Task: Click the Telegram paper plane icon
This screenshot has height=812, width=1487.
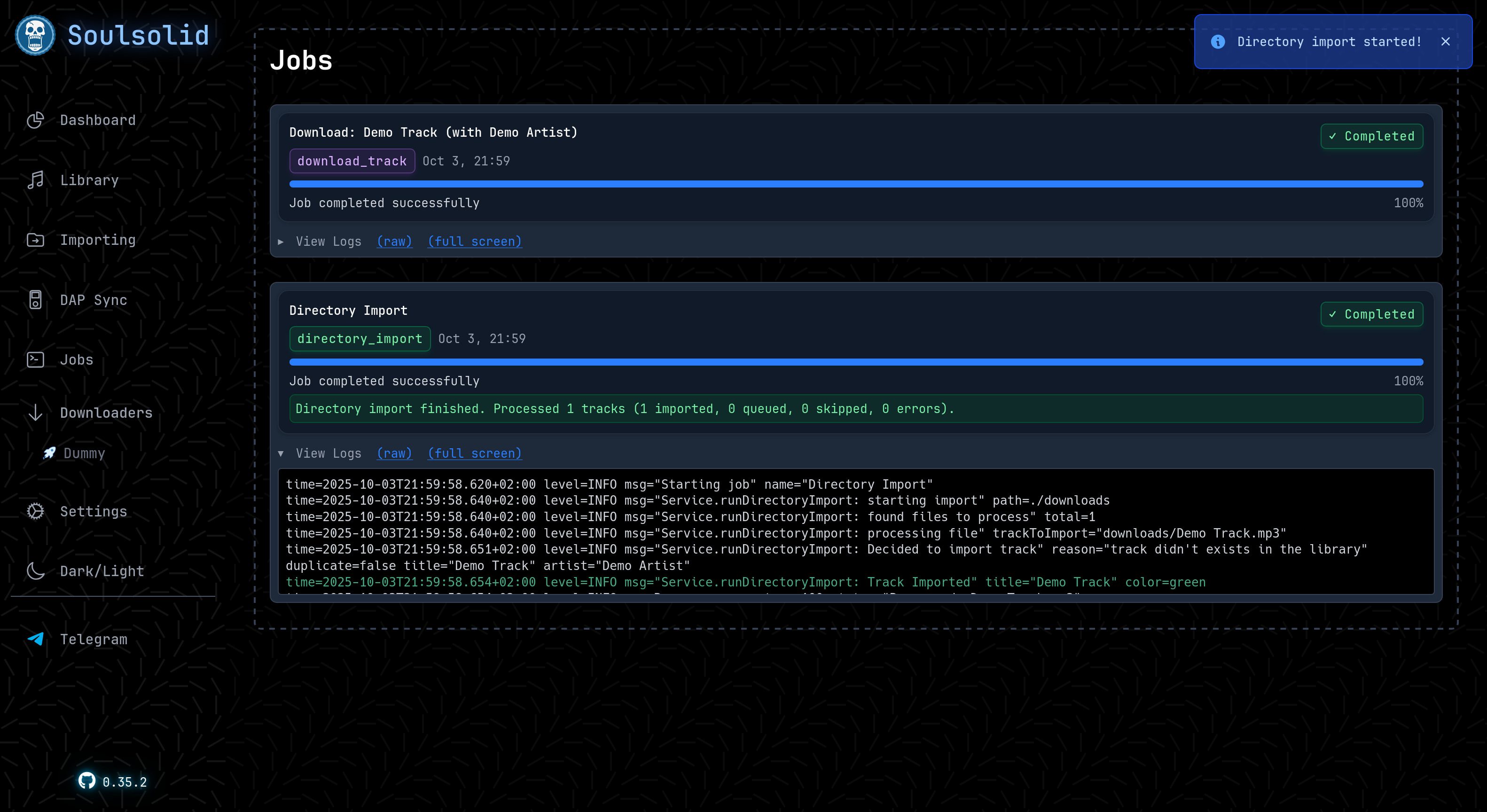Action: pos(35,639)
